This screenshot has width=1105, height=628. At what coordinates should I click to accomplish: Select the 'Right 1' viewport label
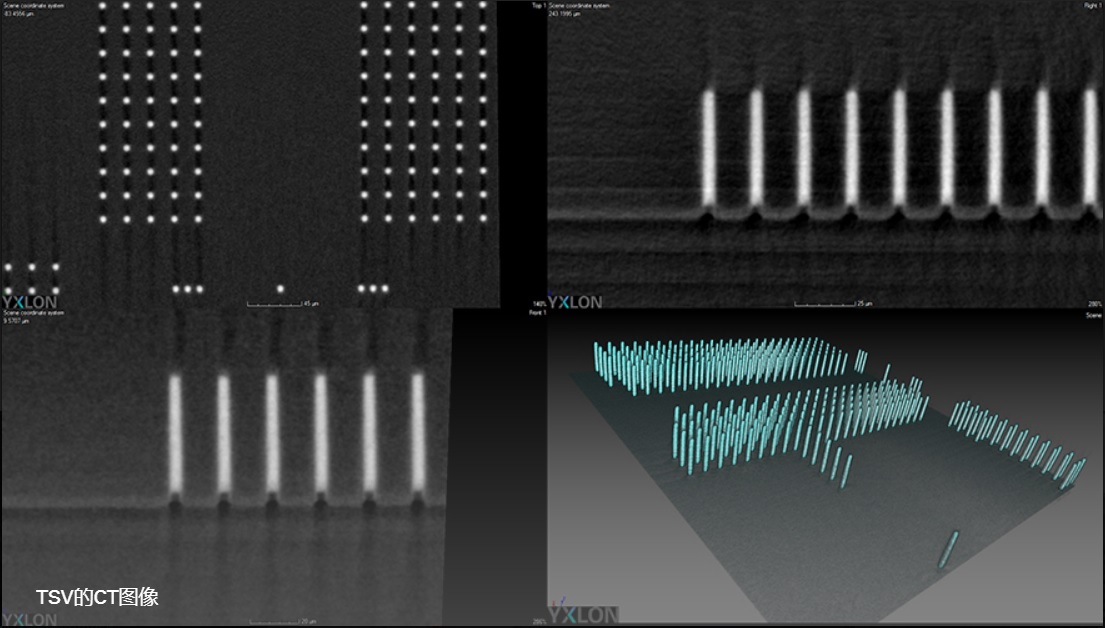1090,6
